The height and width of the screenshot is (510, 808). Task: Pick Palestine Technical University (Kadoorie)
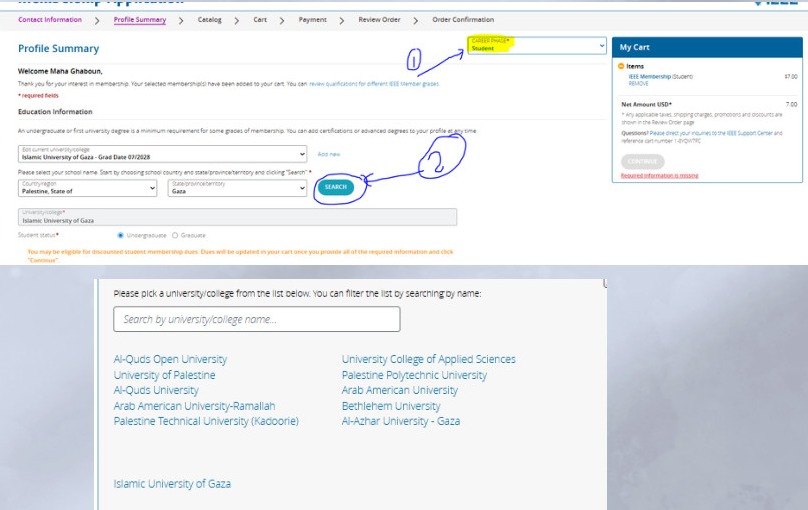[x=206, y=421]
